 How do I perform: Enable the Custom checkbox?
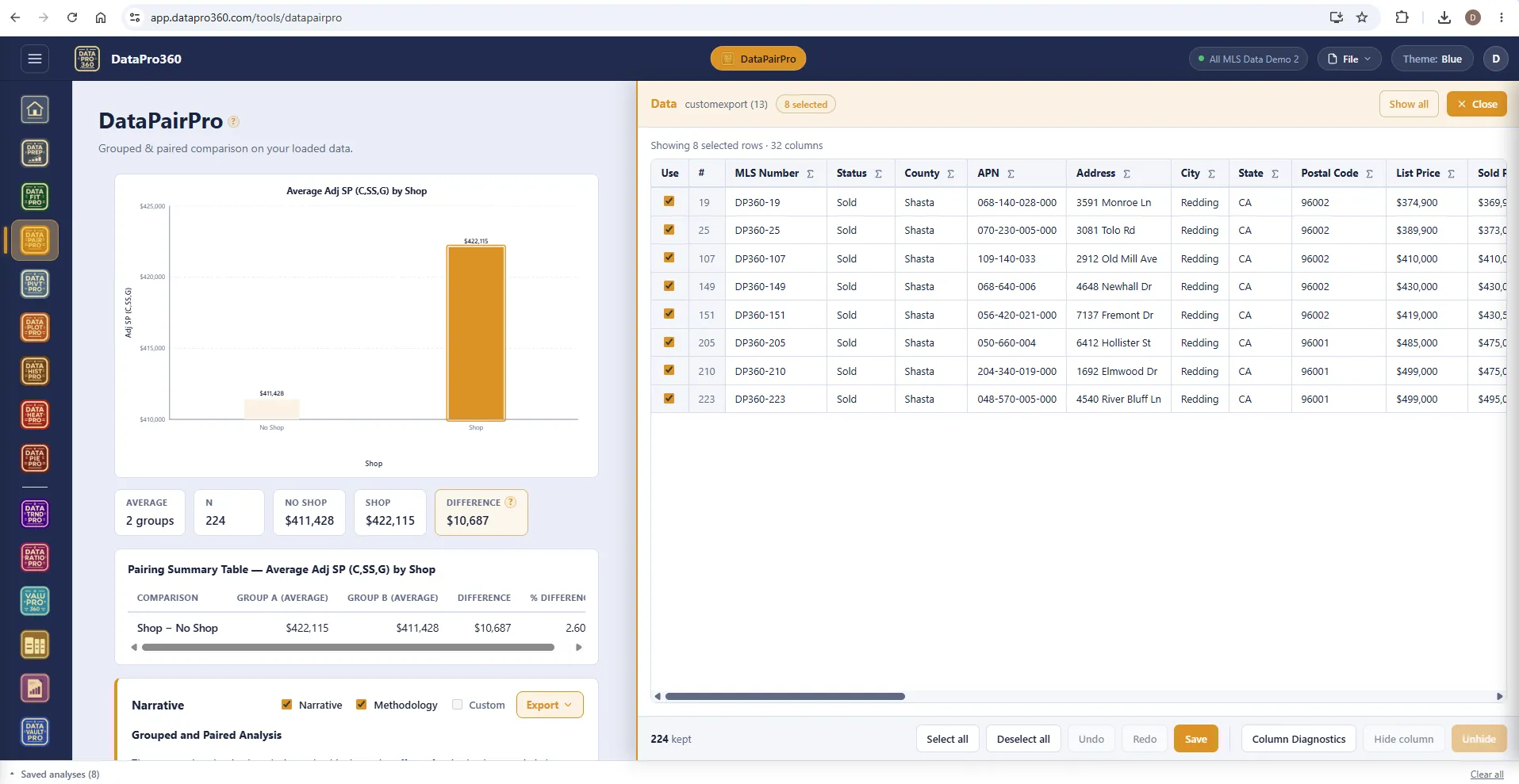[457, 705]
